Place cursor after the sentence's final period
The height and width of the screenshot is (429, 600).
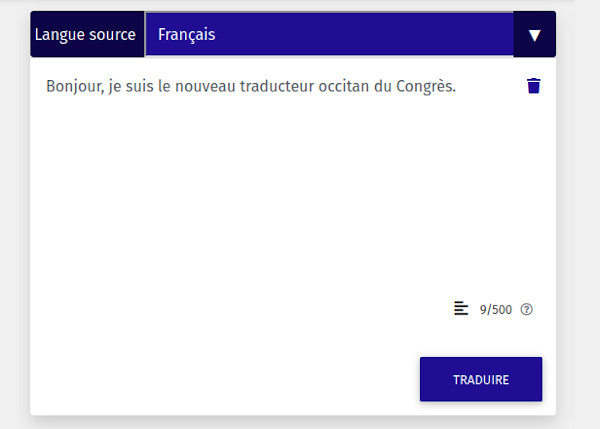point(457,86)
